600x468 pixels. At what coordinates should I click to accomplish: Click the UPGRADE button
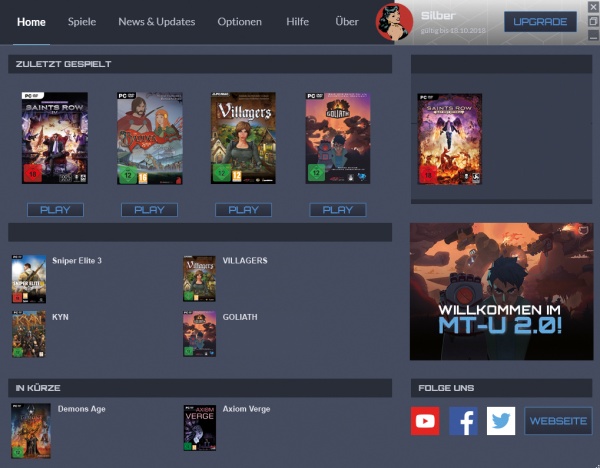point(540,22)
